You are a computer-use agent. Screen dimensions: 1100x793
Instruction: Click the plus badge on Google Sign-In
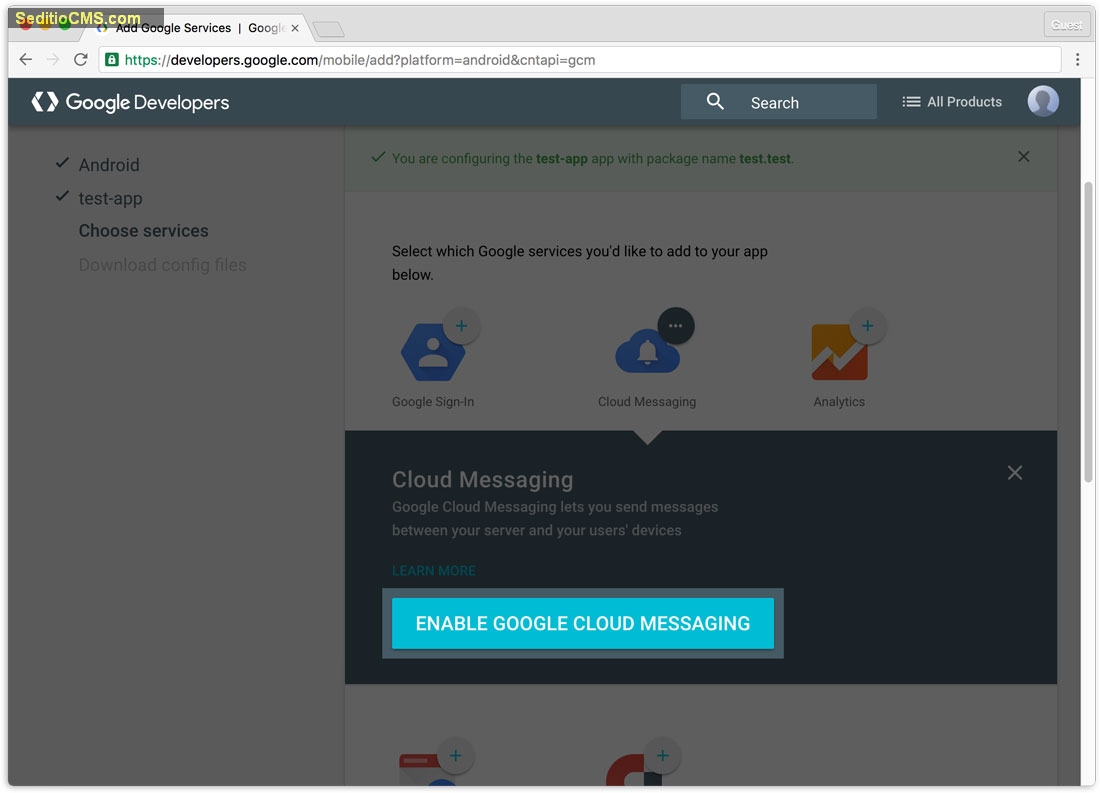462,326
